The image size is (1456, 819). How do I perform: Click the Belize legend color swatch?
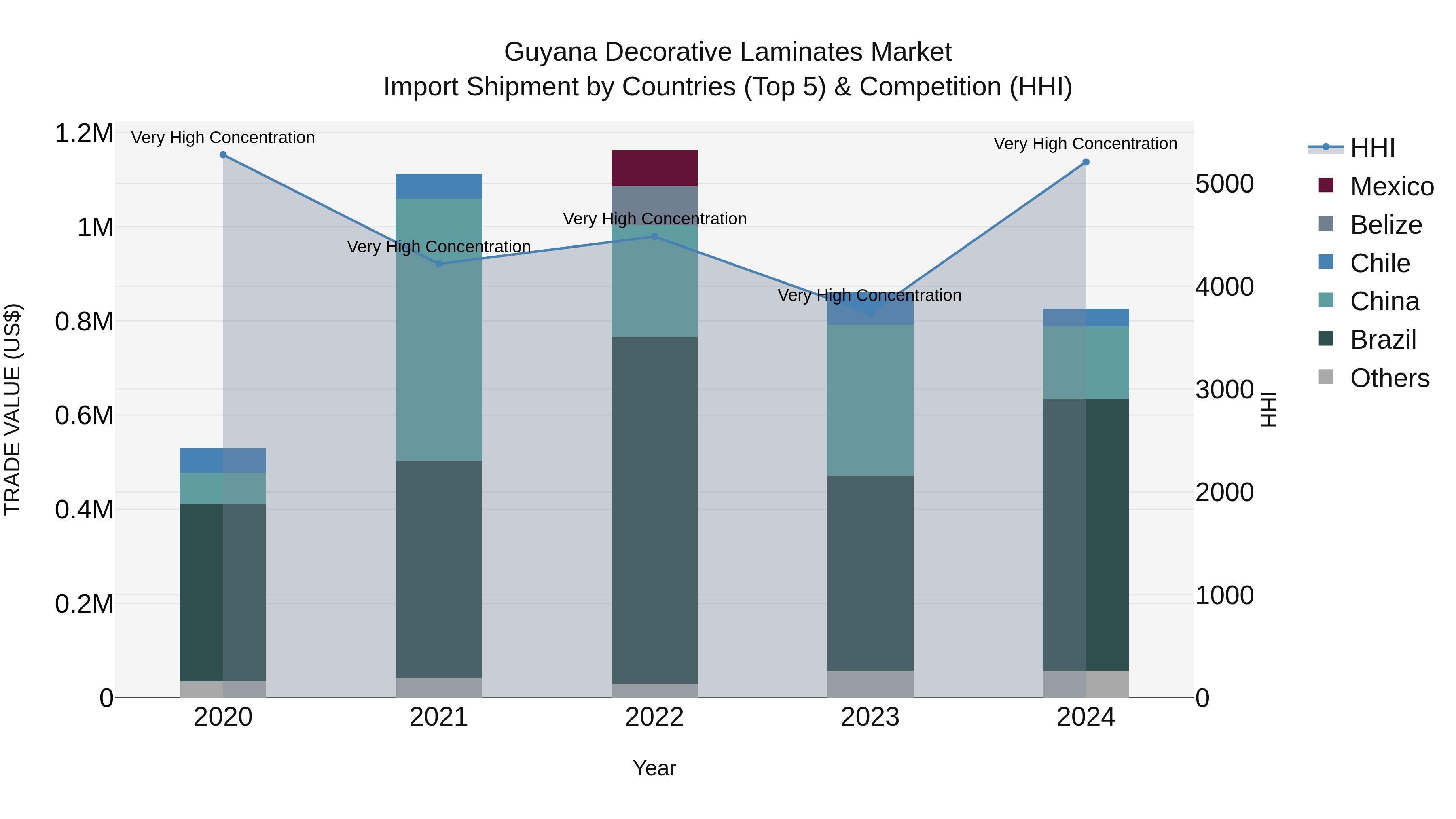[x=1325, y=223]
